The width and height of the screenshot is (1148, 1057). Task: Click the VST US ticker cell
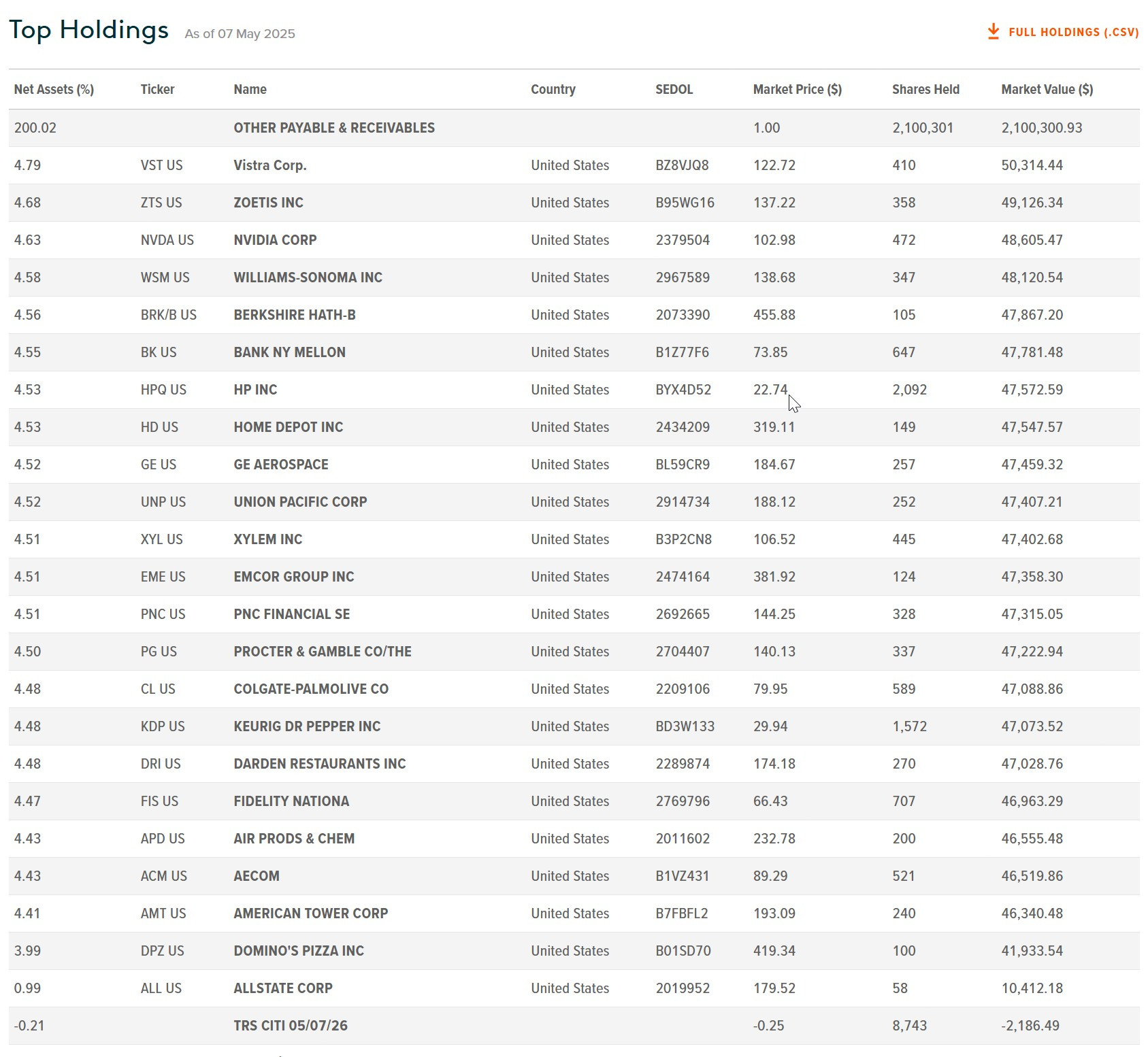click(x=161, y=165)
